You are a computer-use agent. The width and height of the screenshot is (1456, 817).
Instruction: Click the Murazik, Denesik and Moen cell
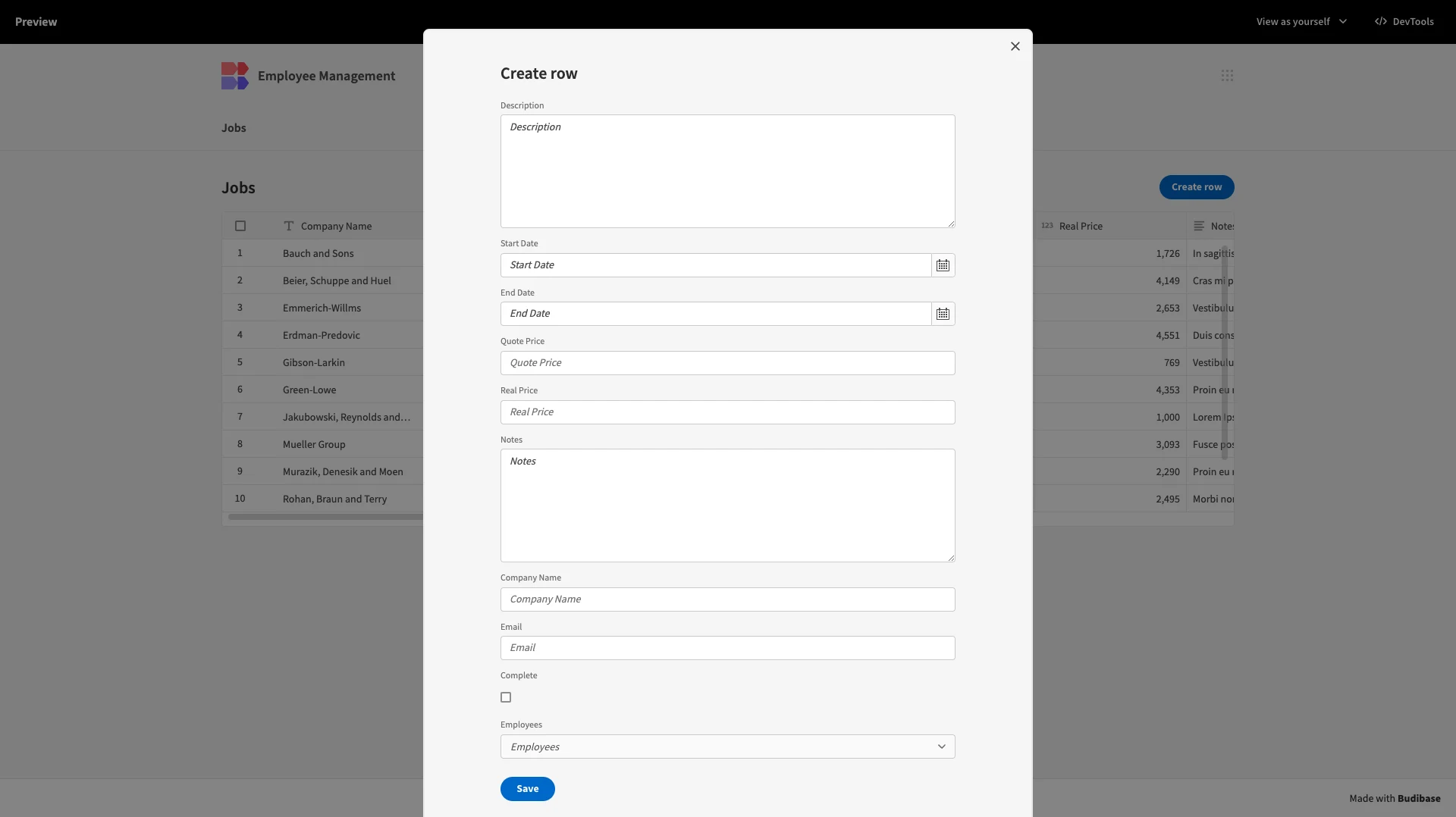coord(343,471)
